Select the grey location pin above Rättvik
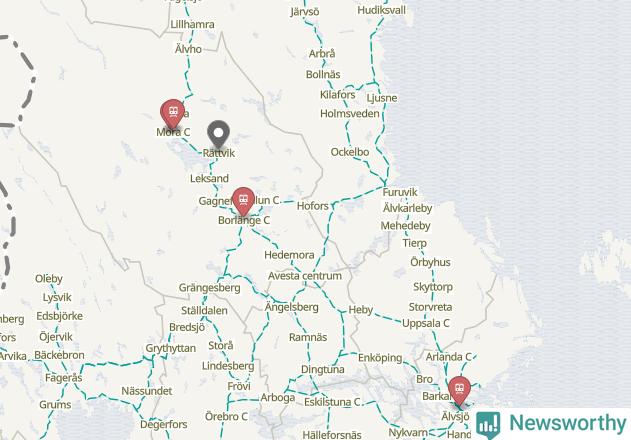 [x=219, y=134]
